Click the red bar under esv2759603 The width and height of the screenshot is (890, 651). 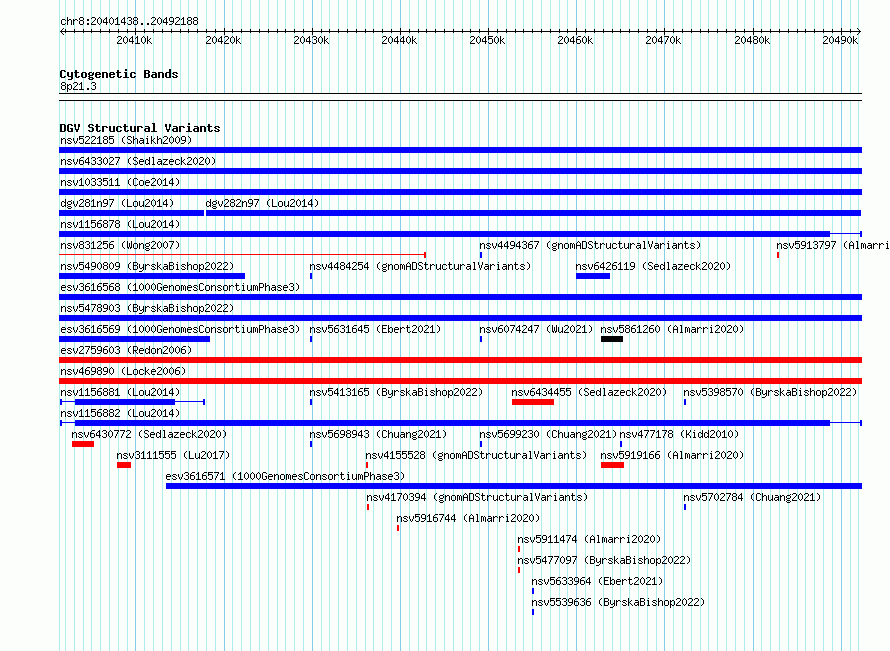(460, 360)
